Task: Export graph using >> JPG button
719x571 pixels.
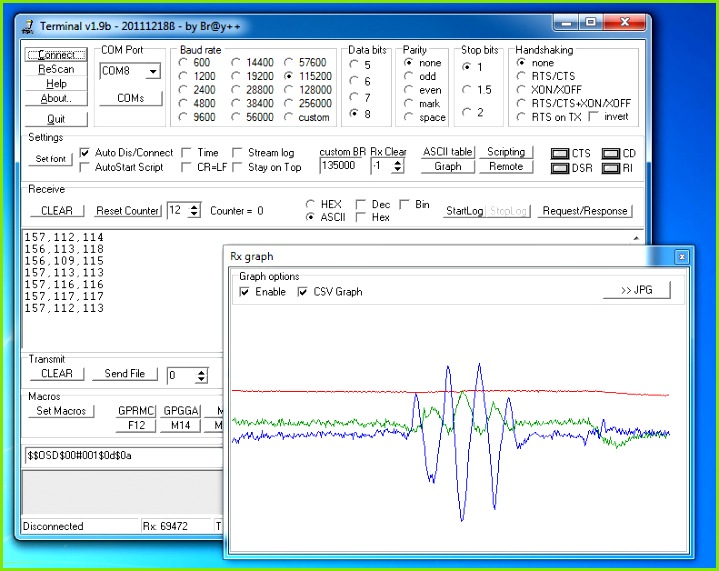Action: [636, 290]
